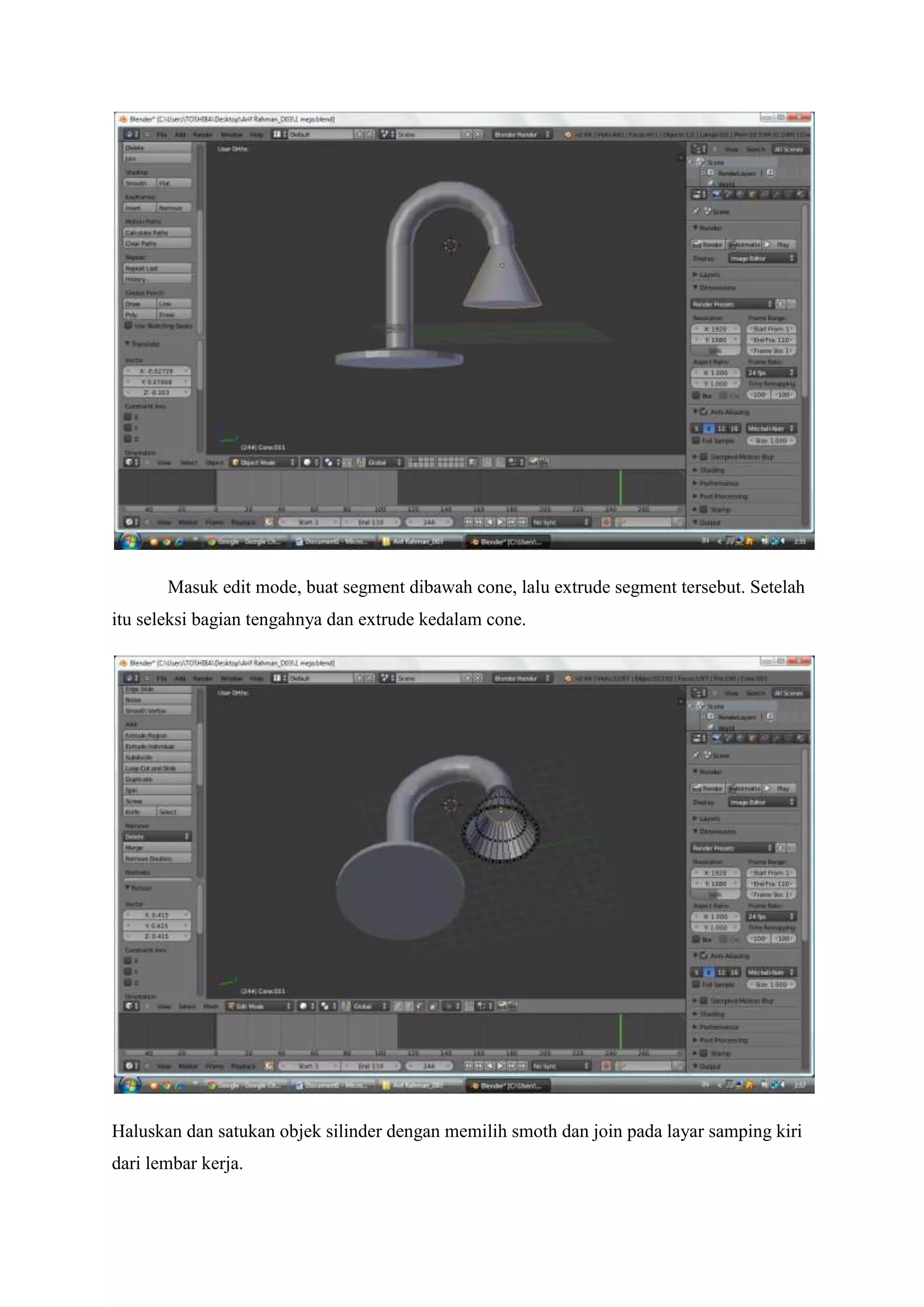Open Window menu in Object Mode window

coord(231,134)
